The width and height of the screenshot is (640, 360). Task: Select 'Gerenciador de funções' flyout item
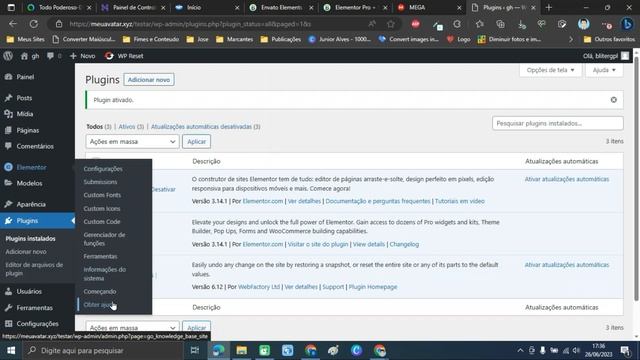click(x=104, y=239)
